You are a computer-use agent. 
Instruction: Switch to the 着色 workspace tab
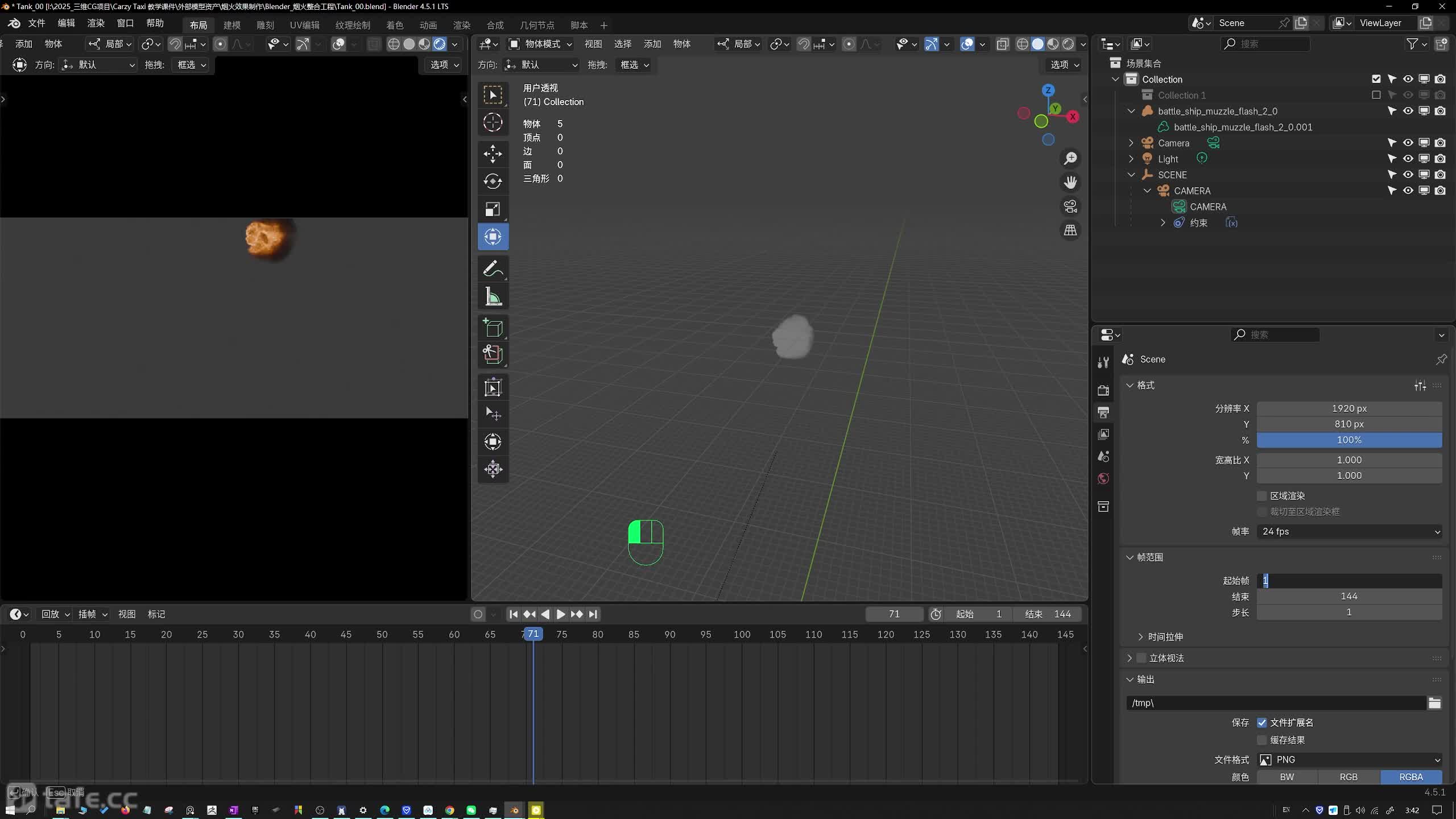click(394, 25)
